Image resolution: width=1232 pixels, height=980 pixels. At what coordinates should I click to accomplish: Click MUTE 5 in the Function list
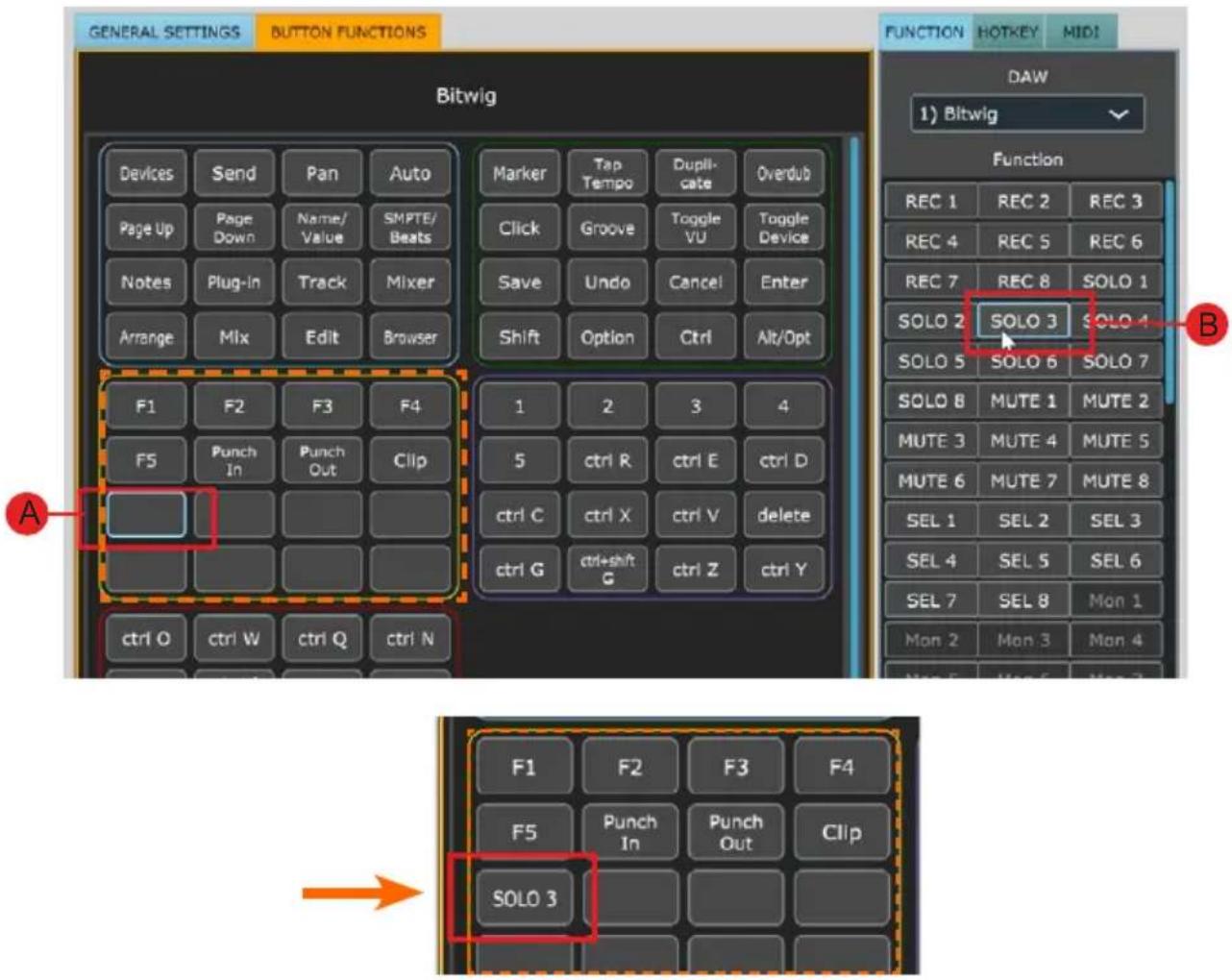click(x=1116, y=441)
